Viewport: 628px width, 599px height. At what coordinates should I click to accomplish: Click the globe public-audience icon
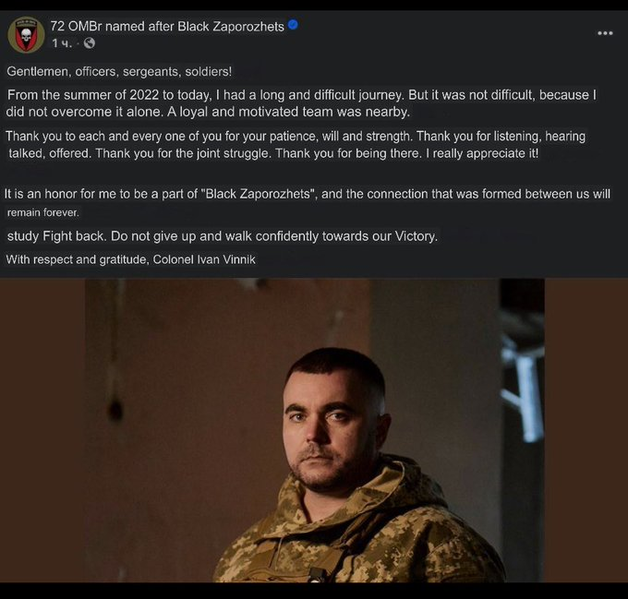[90, 43]
